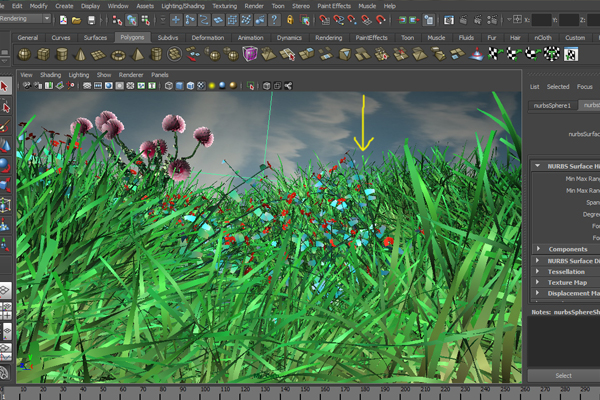
Task: Pick the Paint Selection brush tool in toolbox
Action: coord(5,126)
